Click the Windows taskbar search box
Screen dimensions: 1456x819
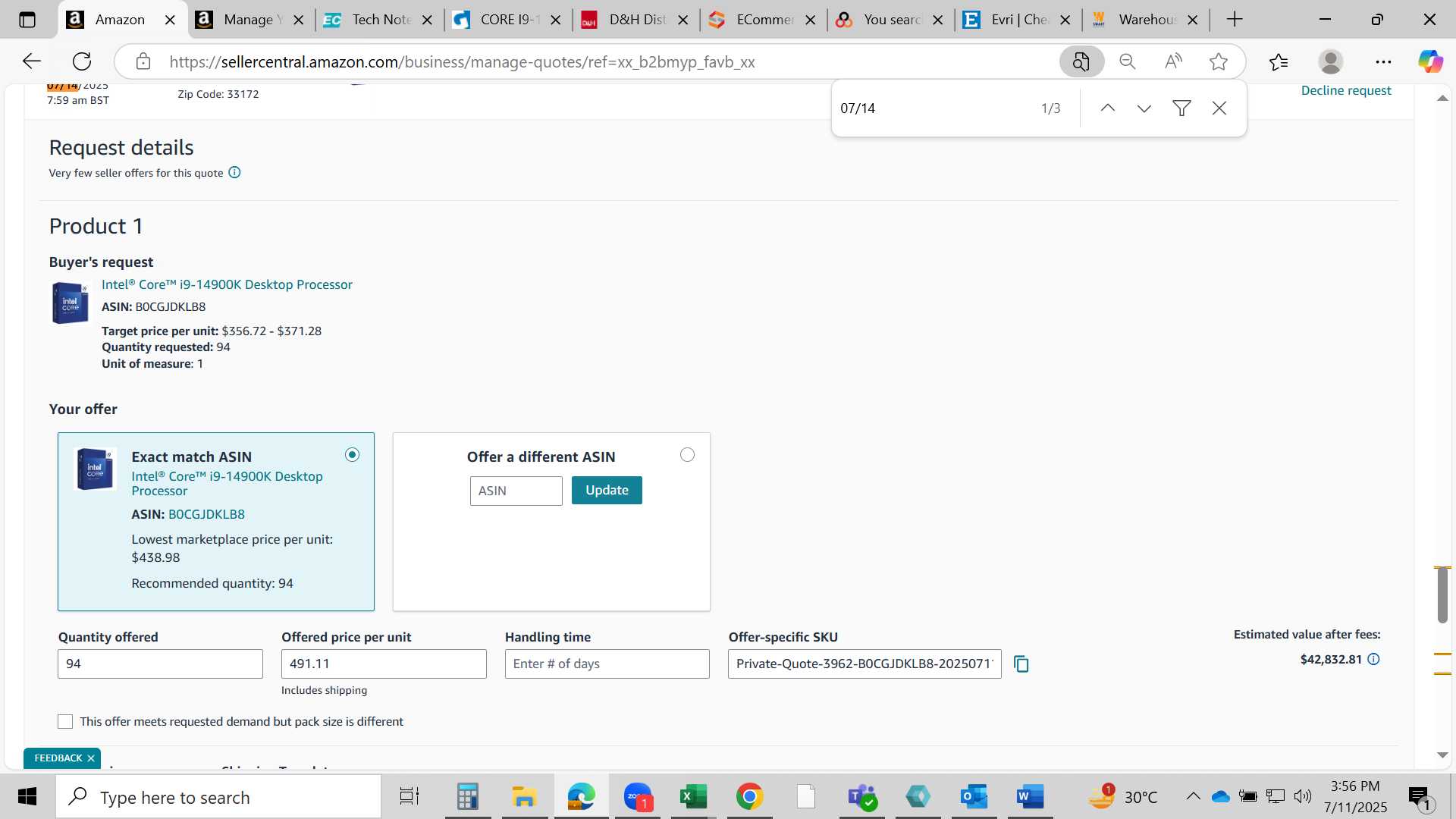pos(218,797)
